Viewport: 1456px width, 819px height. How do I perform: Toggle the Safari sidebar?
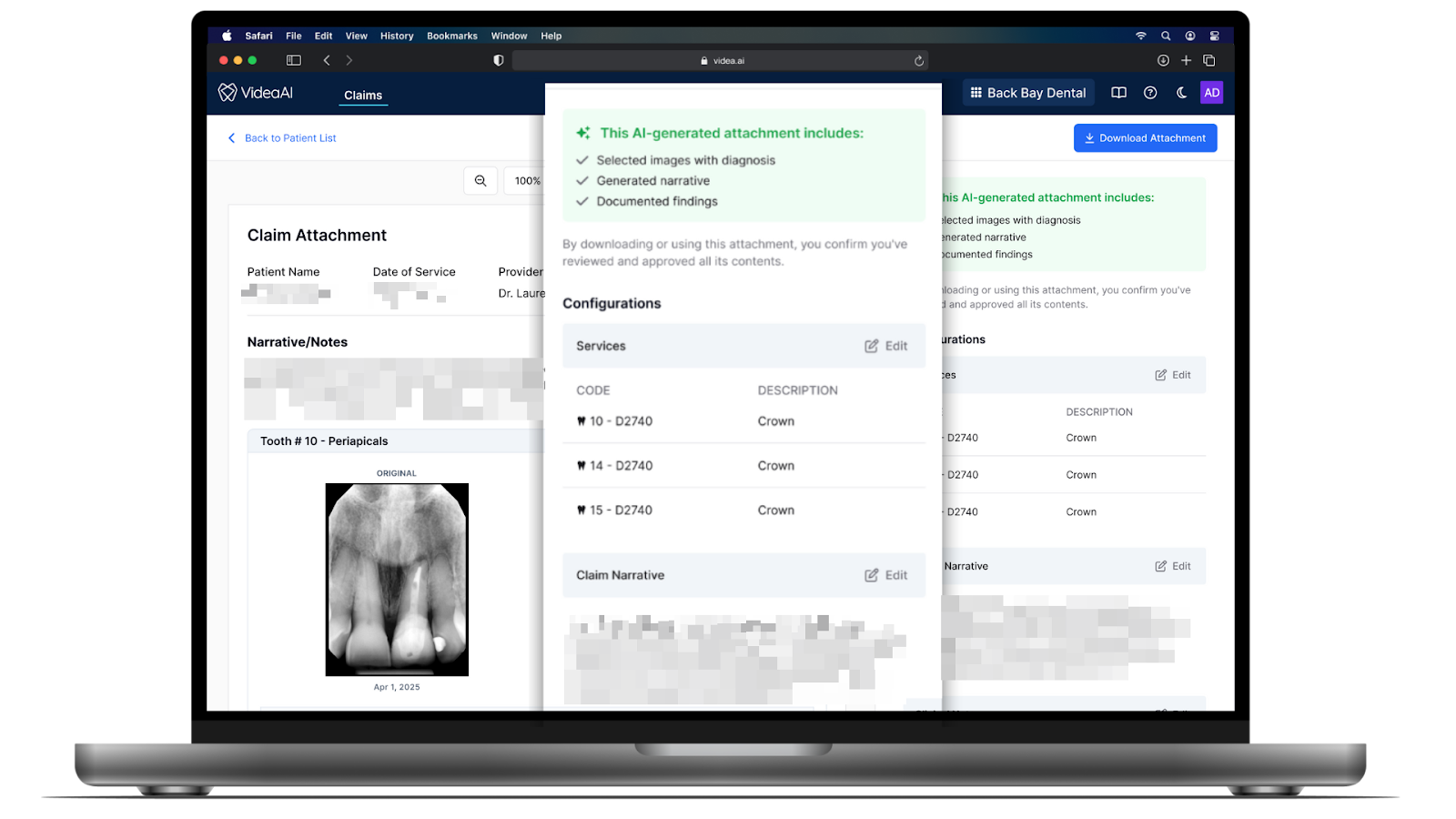(294, 60)
